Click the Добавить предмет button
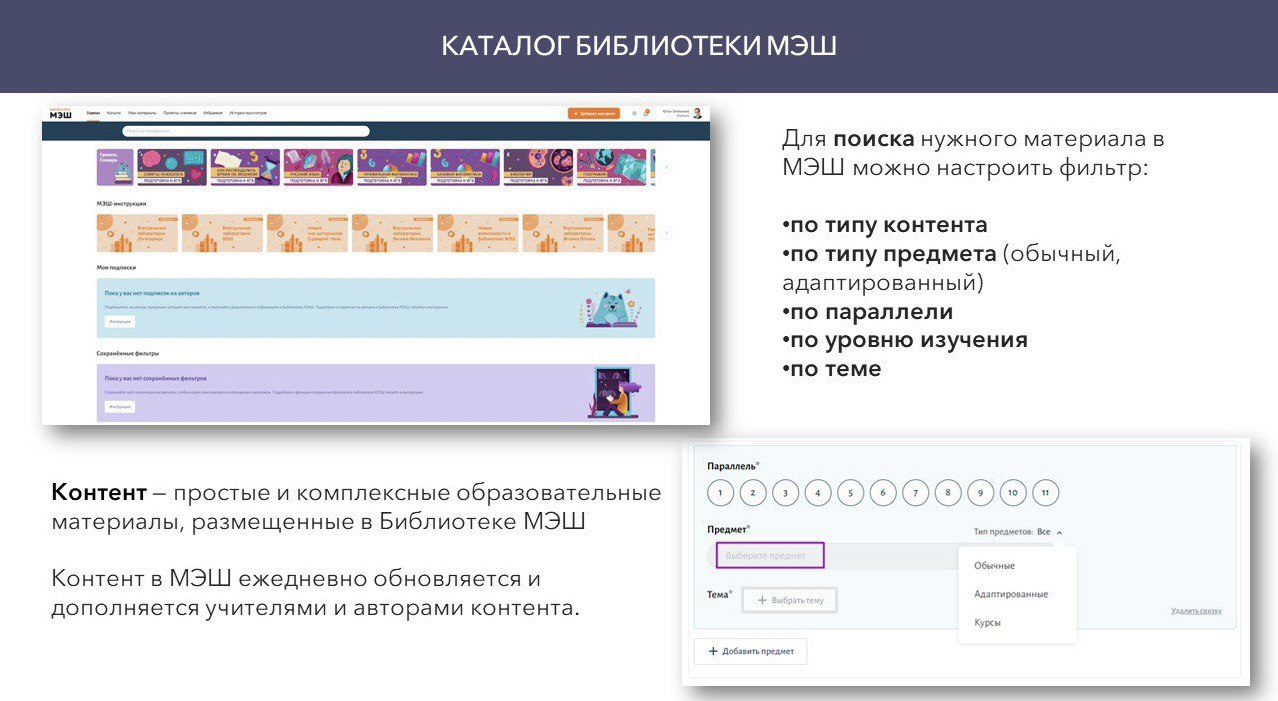The image size is (1278, 701). 750,651
